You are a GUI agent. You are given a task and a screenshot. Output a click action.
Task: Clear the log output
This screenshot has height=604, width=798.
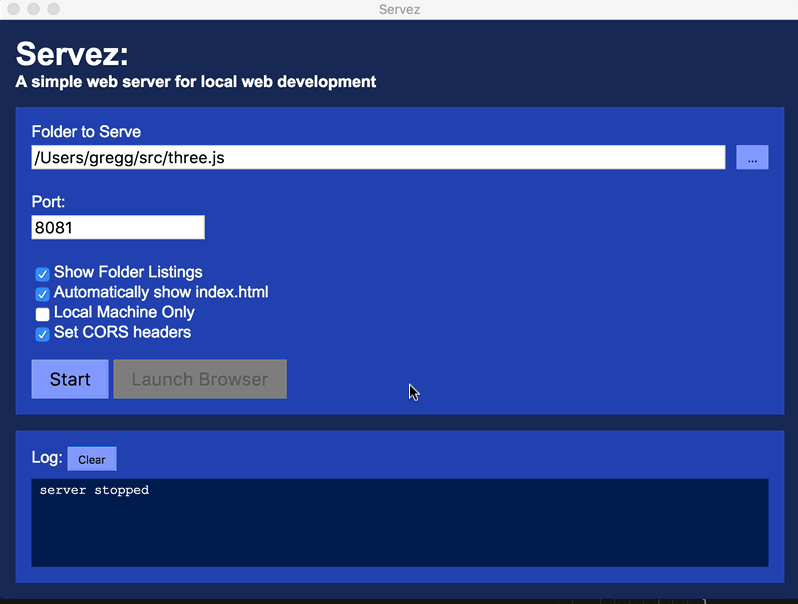[92, 459]
